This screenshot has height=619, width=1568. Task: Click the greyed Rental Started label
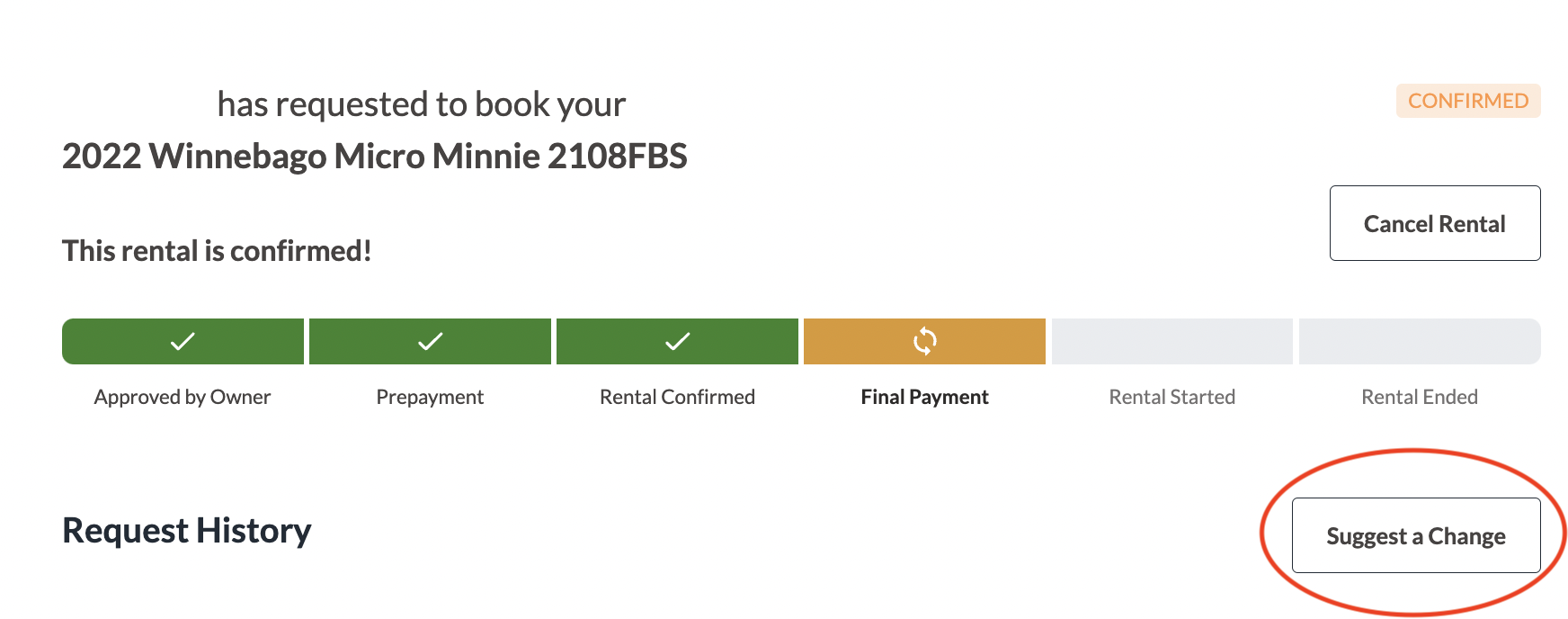[1172, 397]
